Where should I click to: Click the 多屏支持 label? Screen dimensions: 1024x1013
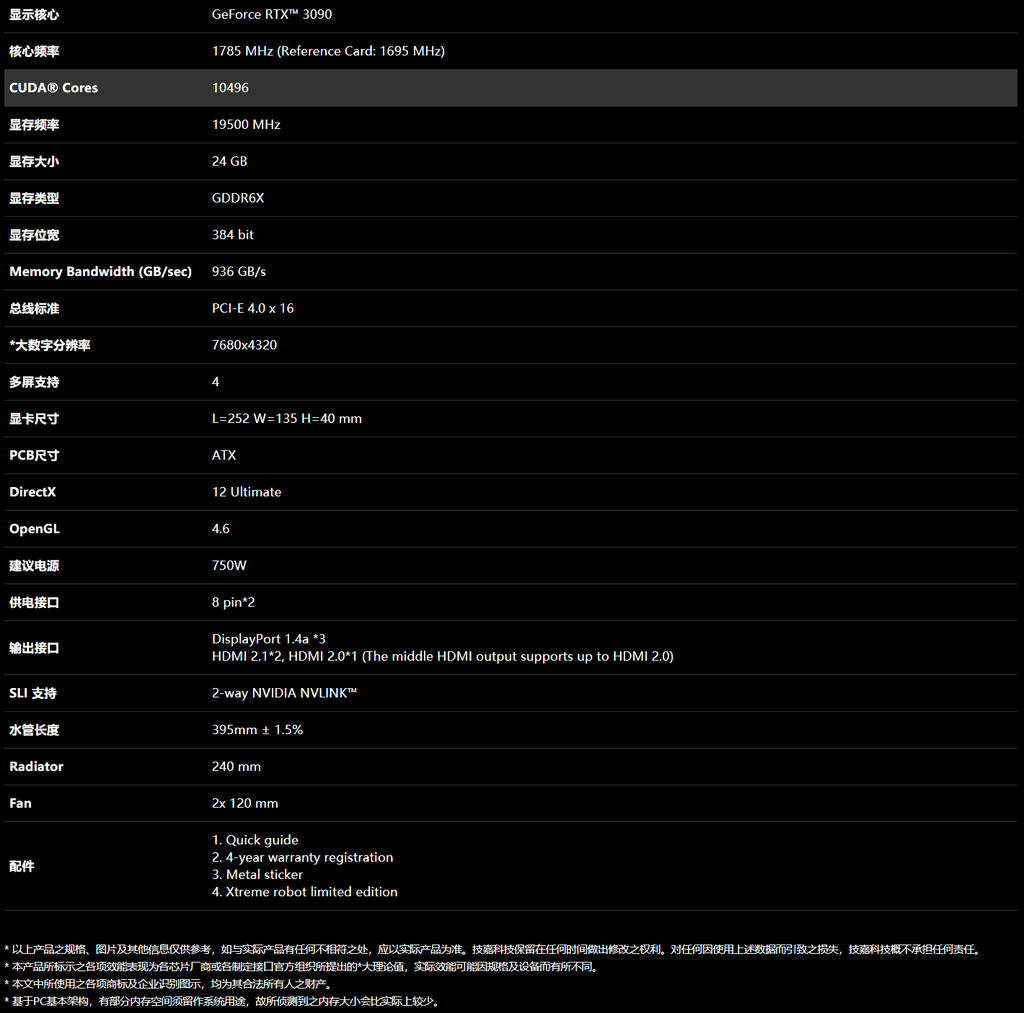(x=34, y=382)
